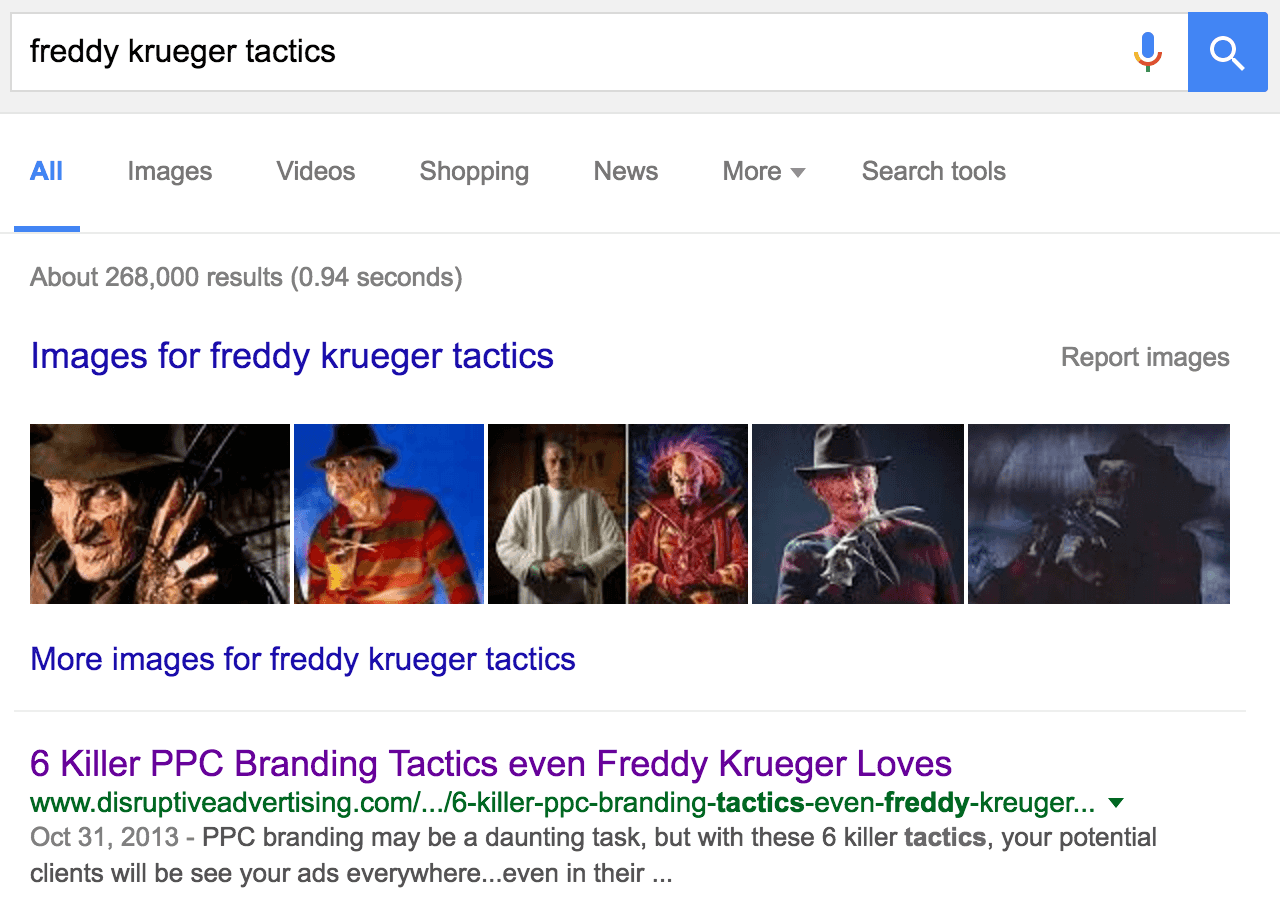Image resolution: width=1280 pixels, height=900 pixels.
Task: Open Search tools options
Action: click(x=933, y=171)
